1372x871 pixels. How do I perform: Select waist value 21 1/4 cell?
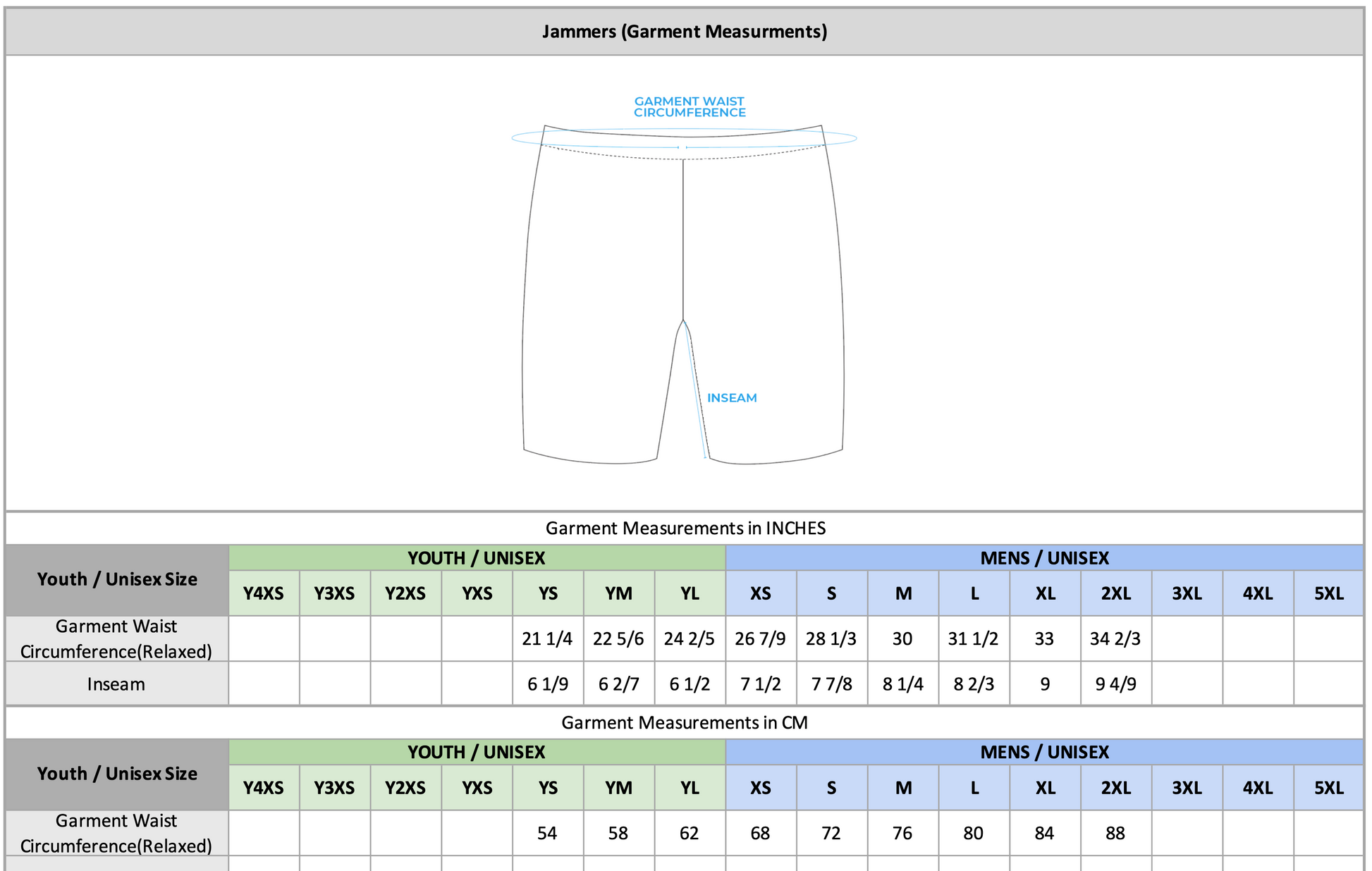click(547, 638)
